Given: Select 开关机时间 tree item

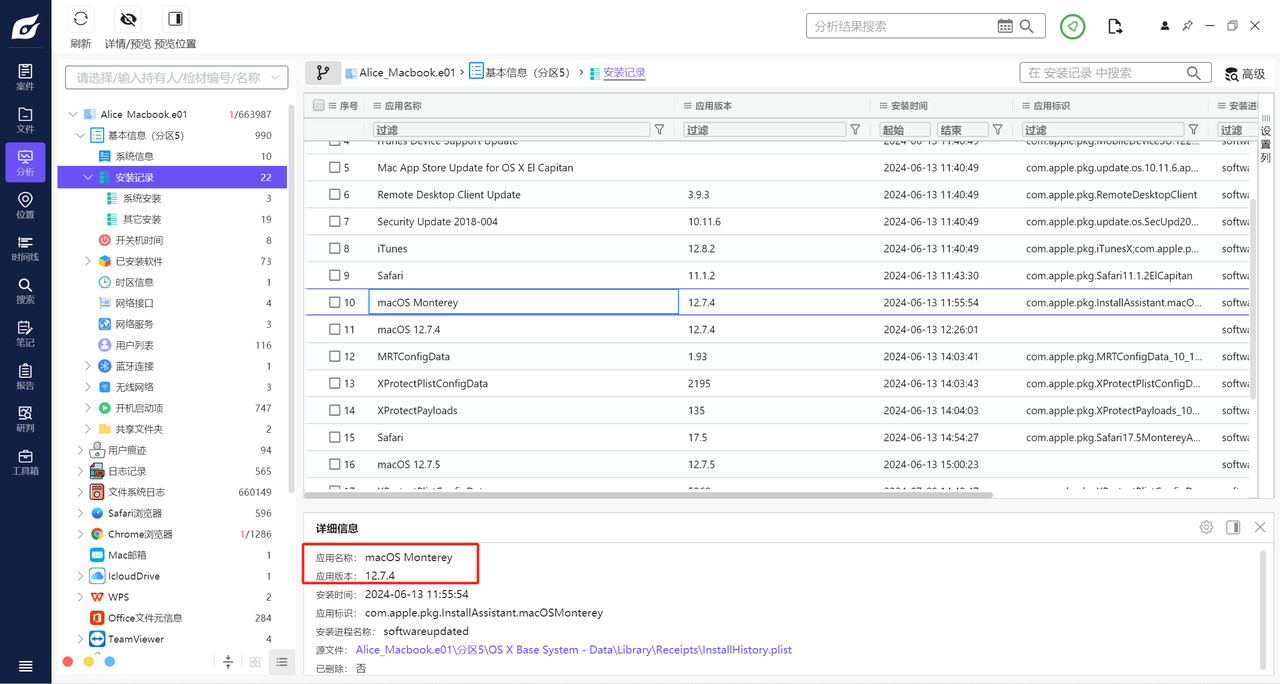Looking at the screenshot, I should click(138, 240).
